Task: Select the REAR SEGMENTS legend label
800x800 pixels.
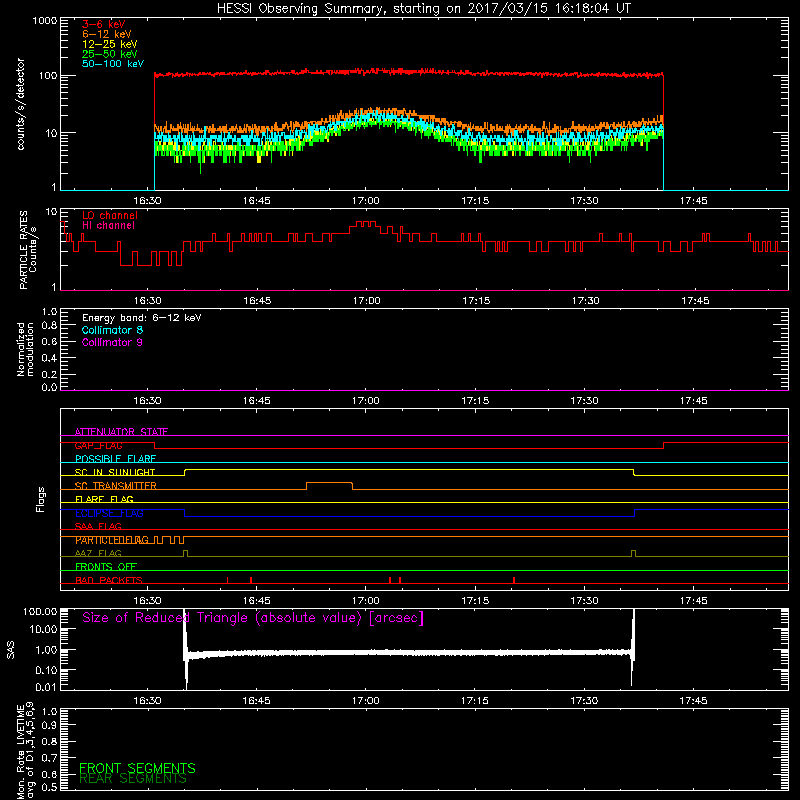Action: pyautogui.click(x=133, y=779)
